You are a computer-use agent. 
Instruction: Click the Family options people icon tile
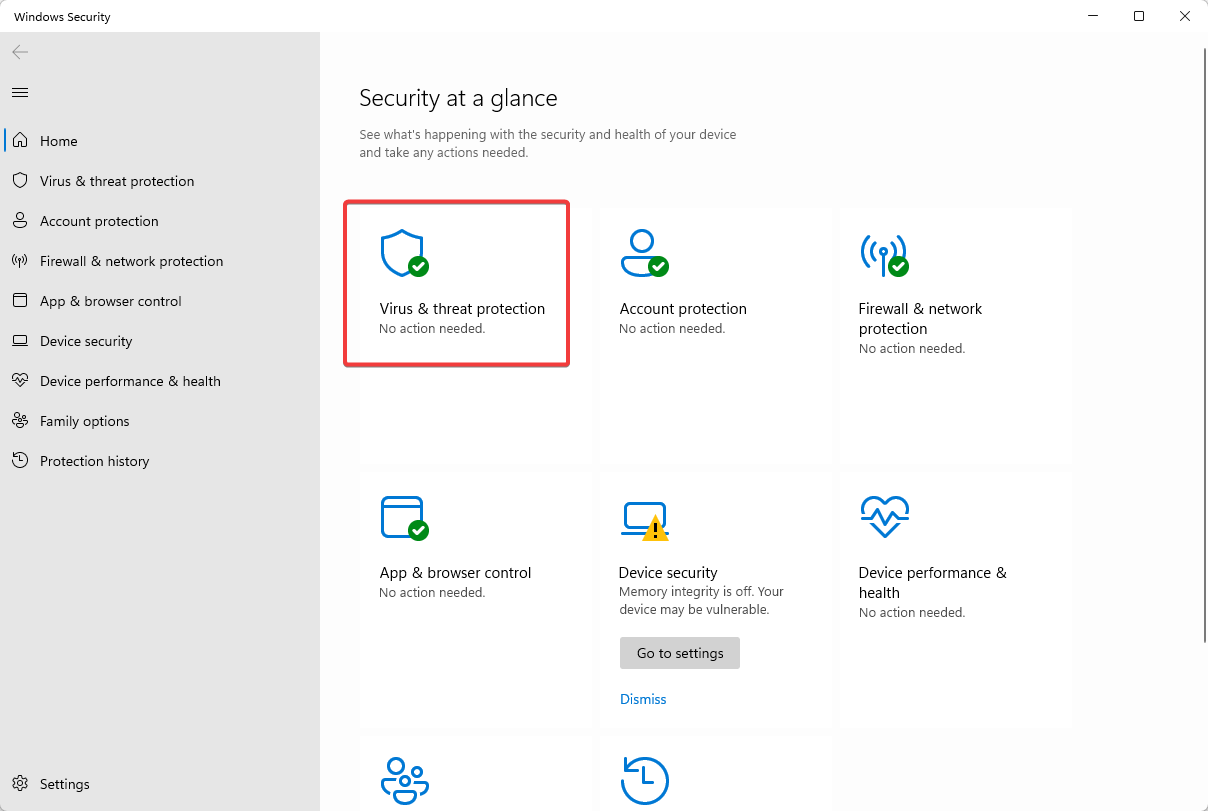pyautogui.click(x=404, y=779)
